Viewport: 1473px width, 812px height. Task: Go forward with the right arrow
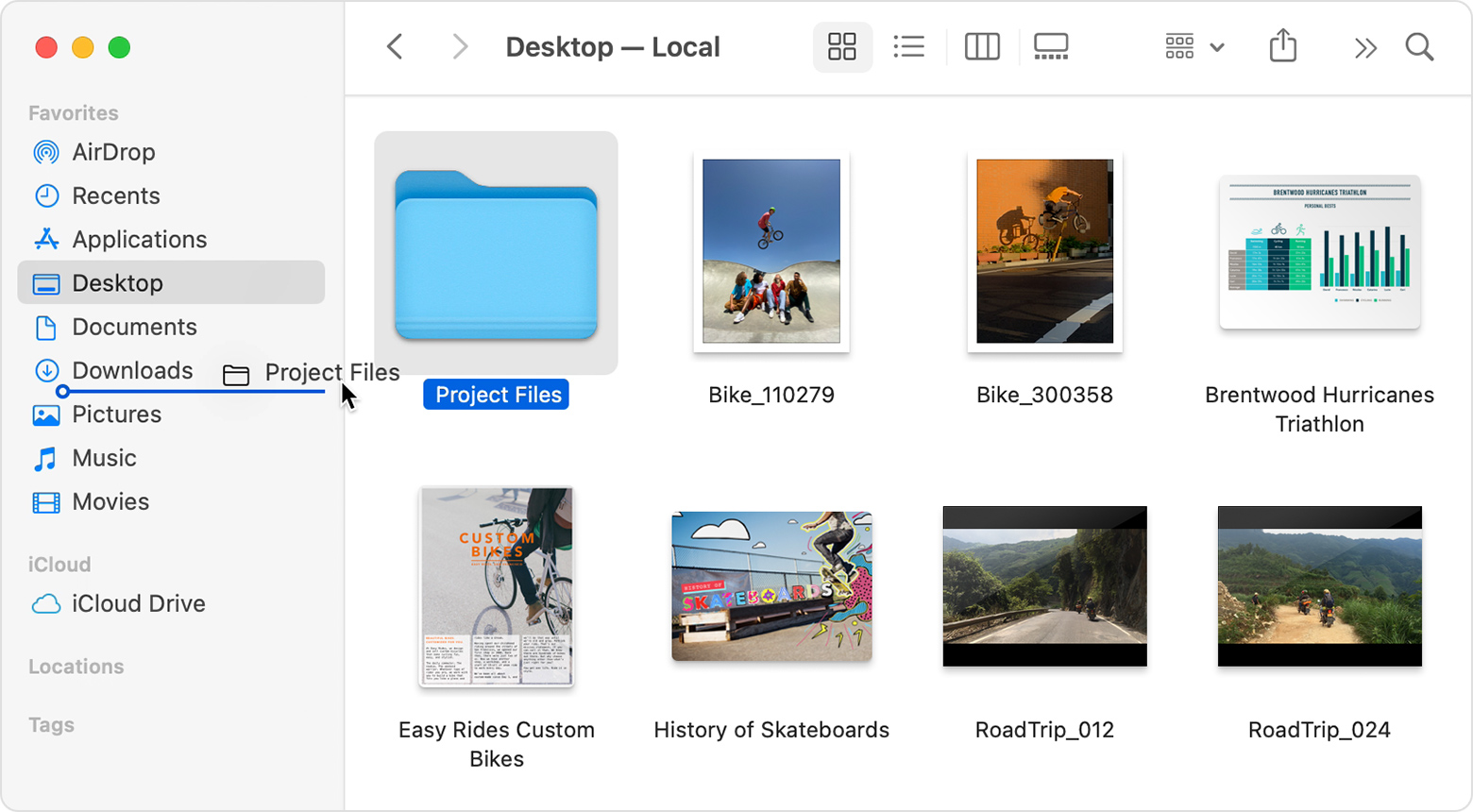[460, 46]
